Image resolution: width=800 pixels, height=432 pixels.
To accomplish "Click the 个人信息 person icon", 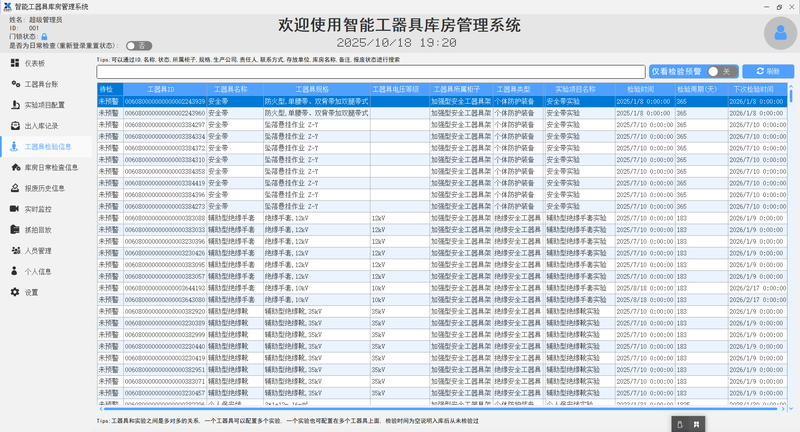I will [14, 271].
